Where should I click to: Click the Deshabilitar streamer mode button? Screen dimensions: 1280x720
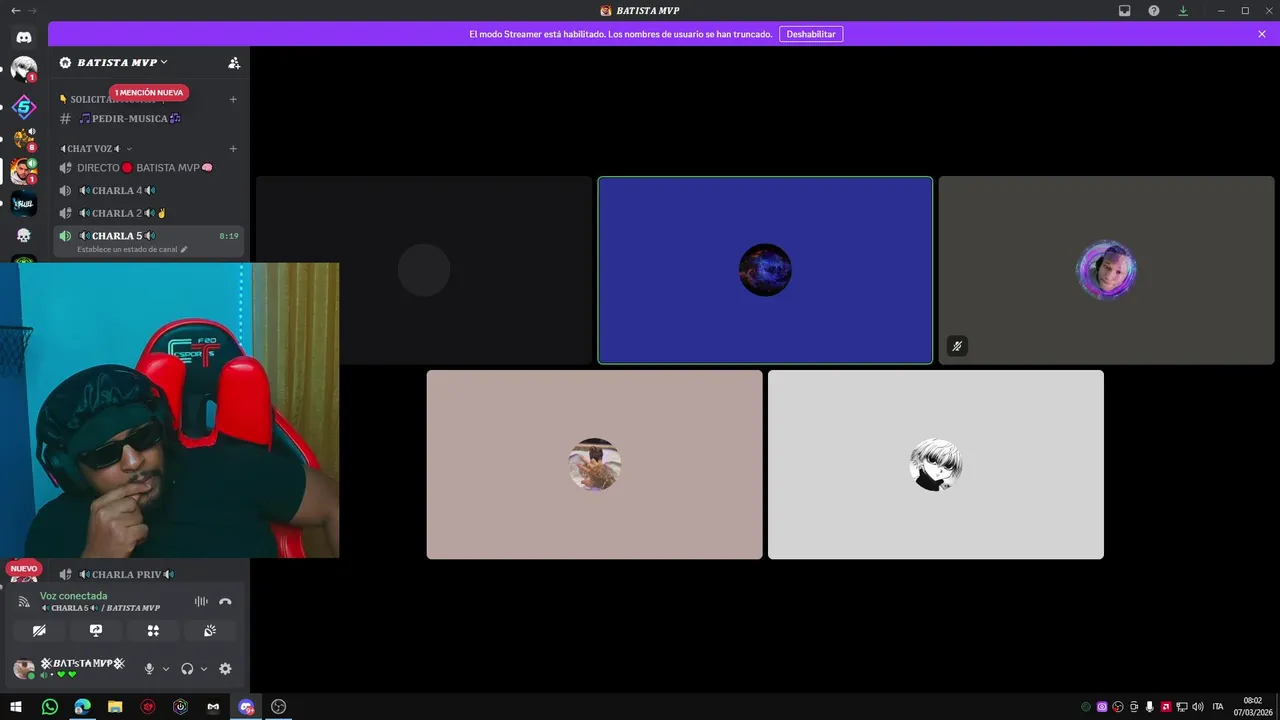tap(811, 34)
